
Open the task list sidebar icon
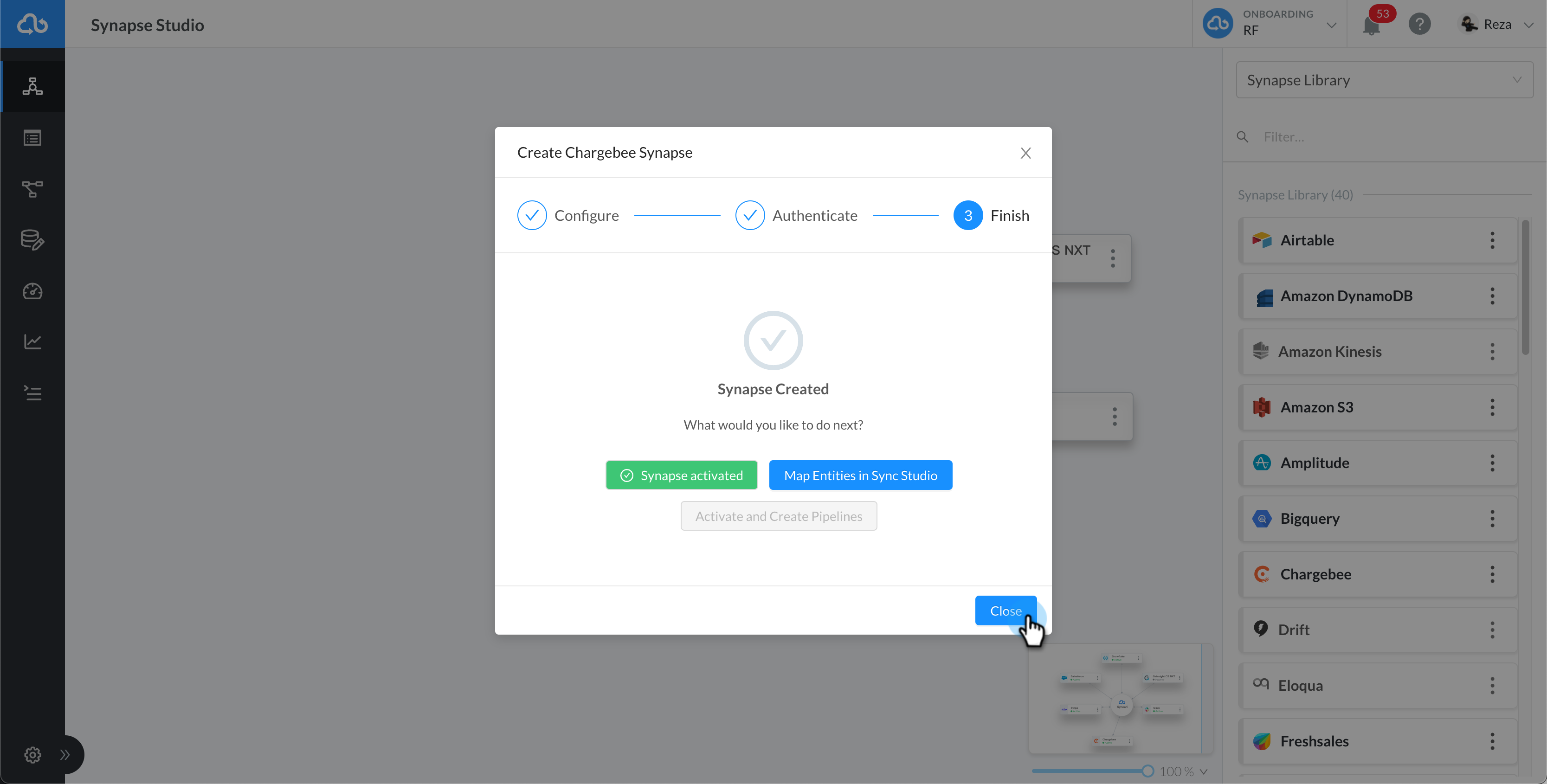pos(32,393)
